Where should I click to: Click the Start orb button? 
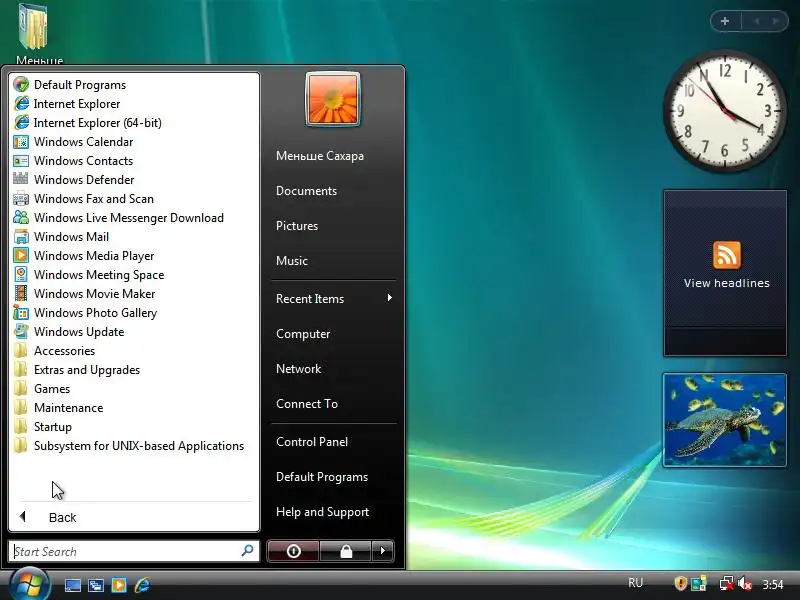coord(30,584)
